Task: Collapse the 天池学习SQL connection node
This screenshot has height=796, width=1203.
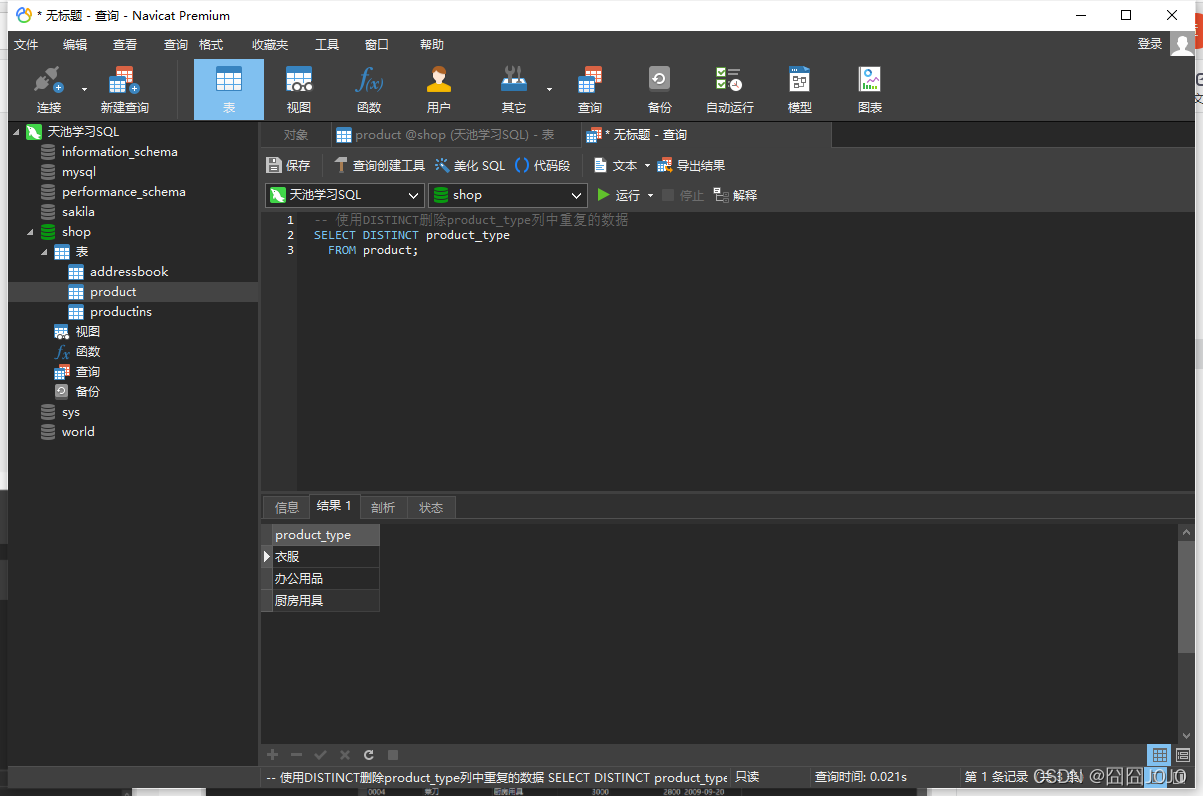Action: click(16, 132)
